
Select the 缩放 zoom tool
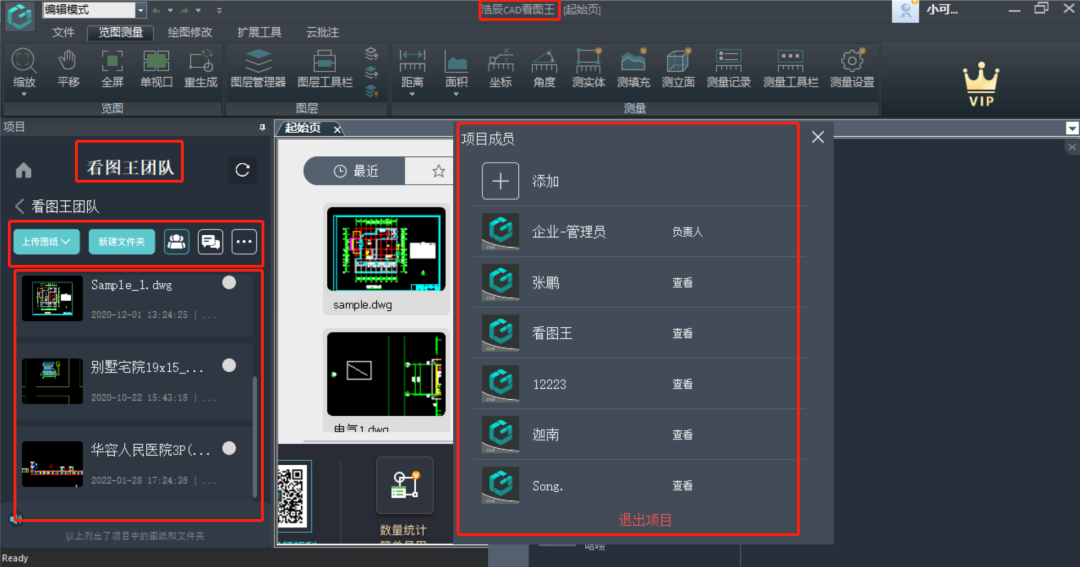click(23, 67)
